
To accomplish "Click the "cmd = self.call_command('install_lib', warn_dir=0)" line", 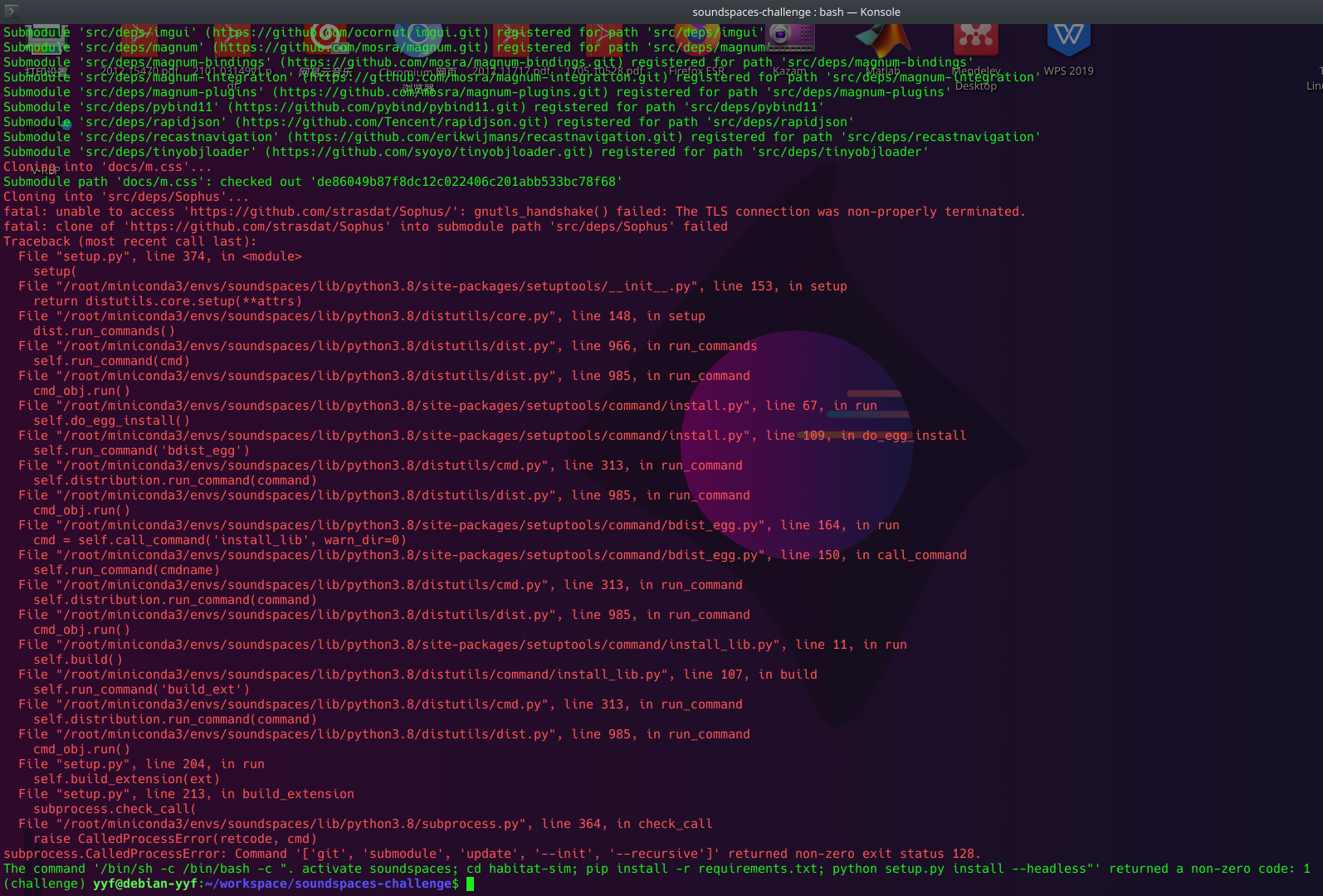I will pos(220,540).
